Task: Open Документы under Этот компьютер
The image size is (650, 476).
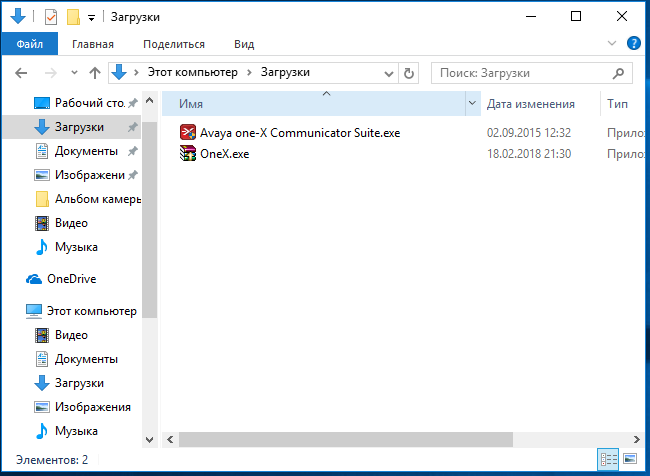Action: (x=86, y=359)
